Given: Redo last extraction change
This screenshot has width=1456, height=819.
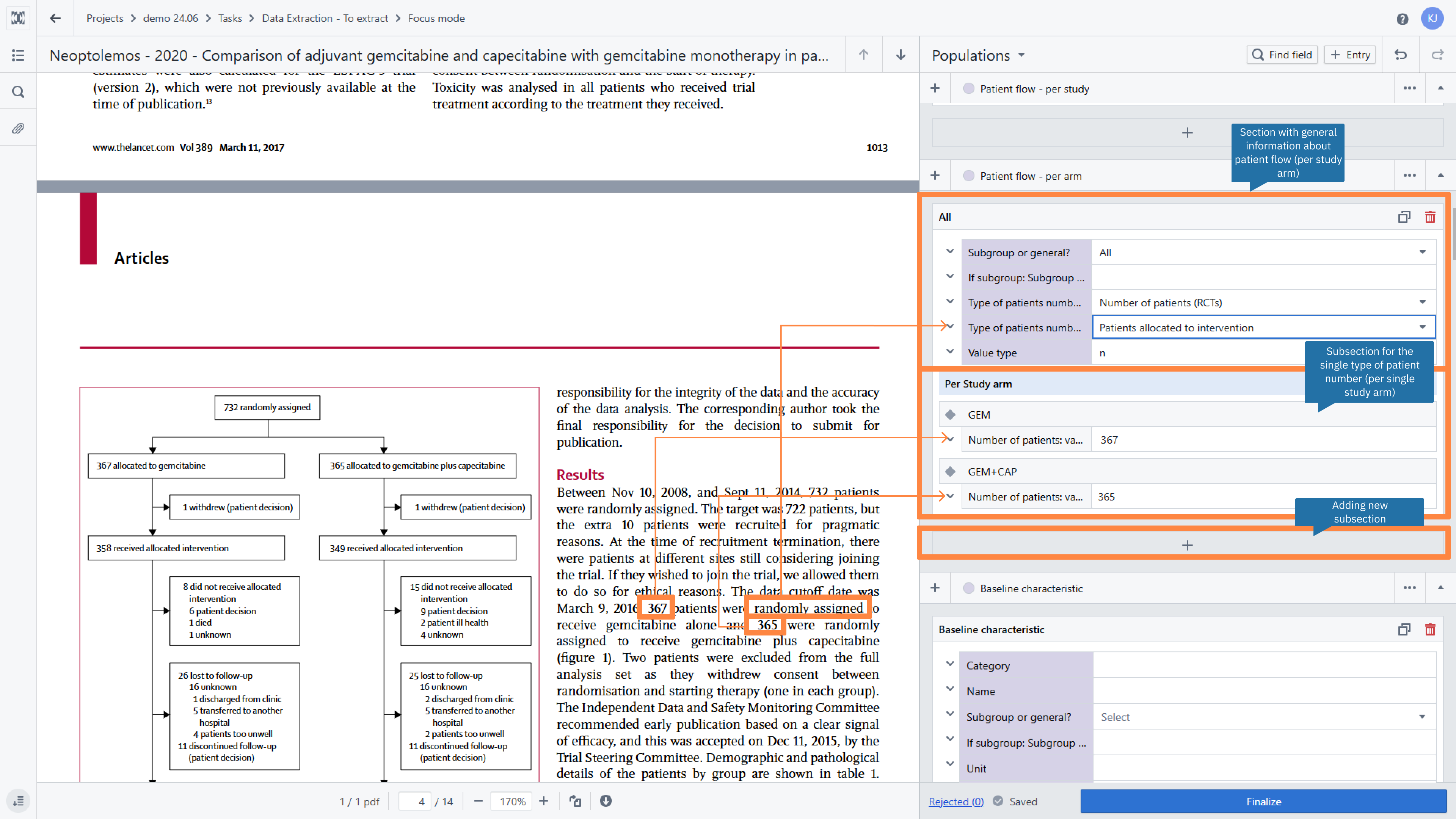Looking at the screenshot, I should tap(1437, 55).
